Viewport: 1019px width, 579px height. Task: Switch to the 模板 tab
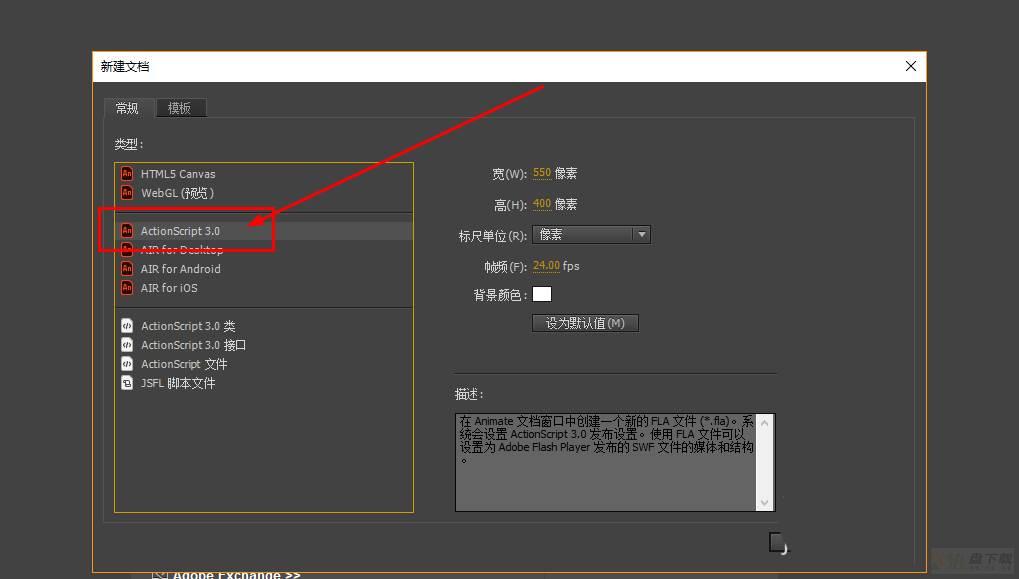[x=181, y=108]
